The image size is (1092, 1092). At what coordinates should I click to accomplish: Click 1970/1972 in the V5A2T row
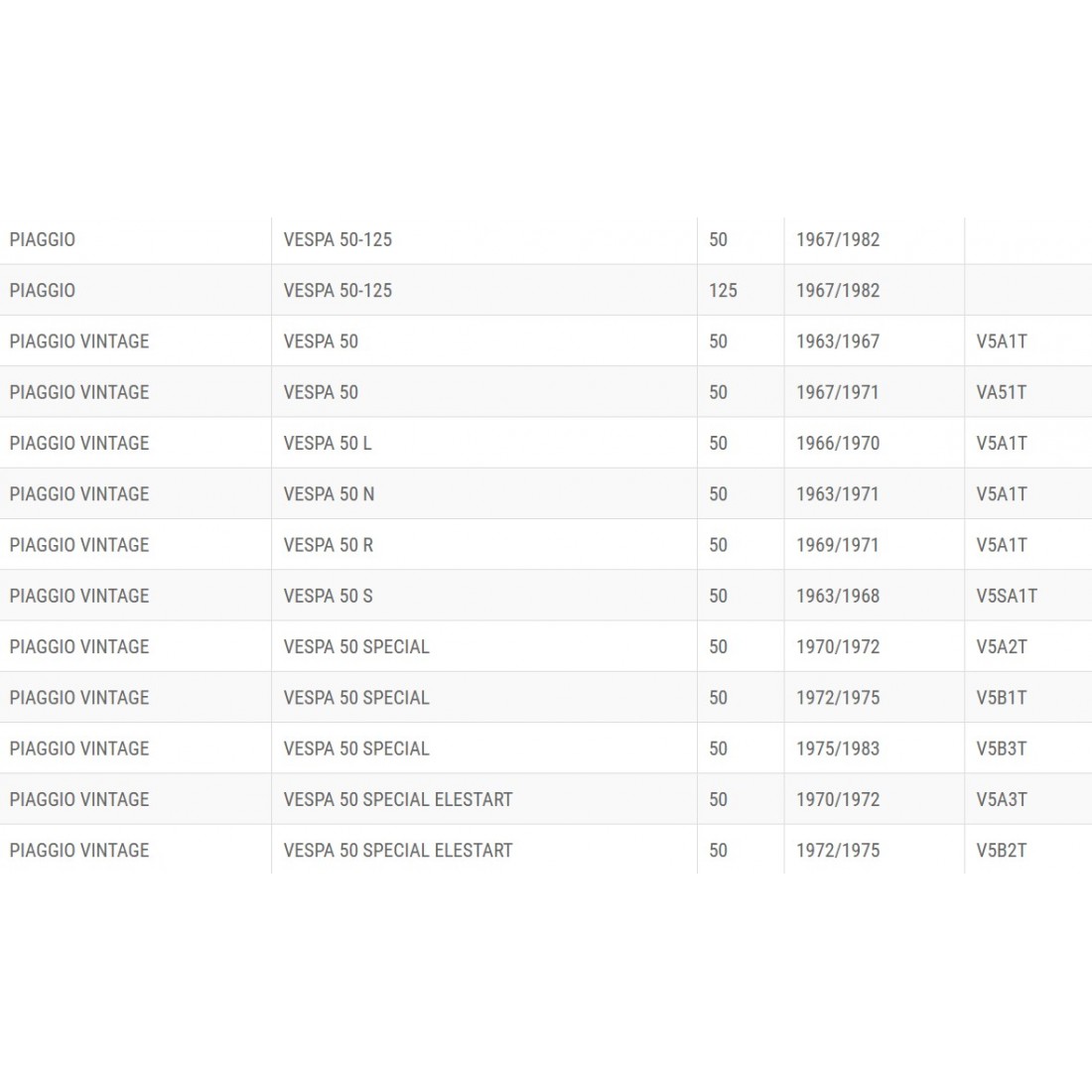click(838, 646)
